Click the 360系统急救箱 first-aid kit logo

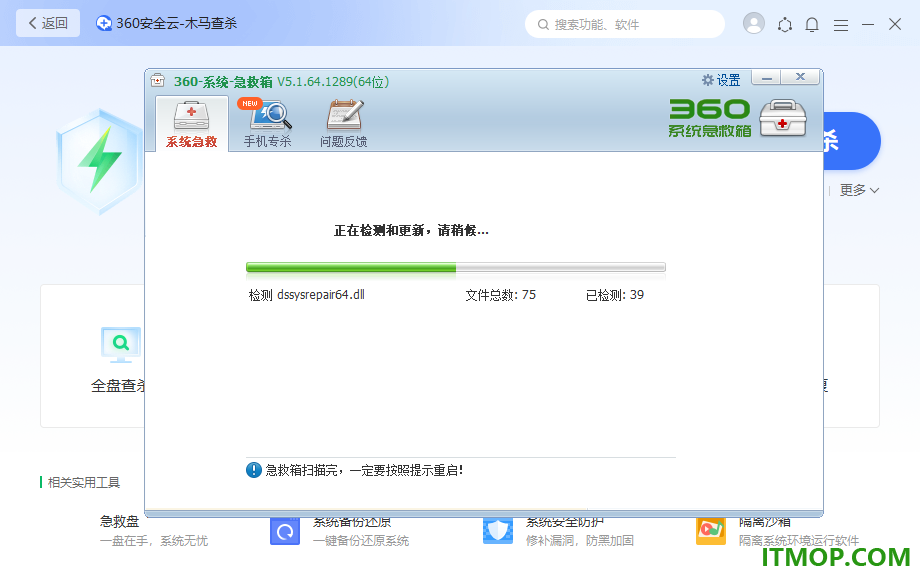(x=783, y=118)
